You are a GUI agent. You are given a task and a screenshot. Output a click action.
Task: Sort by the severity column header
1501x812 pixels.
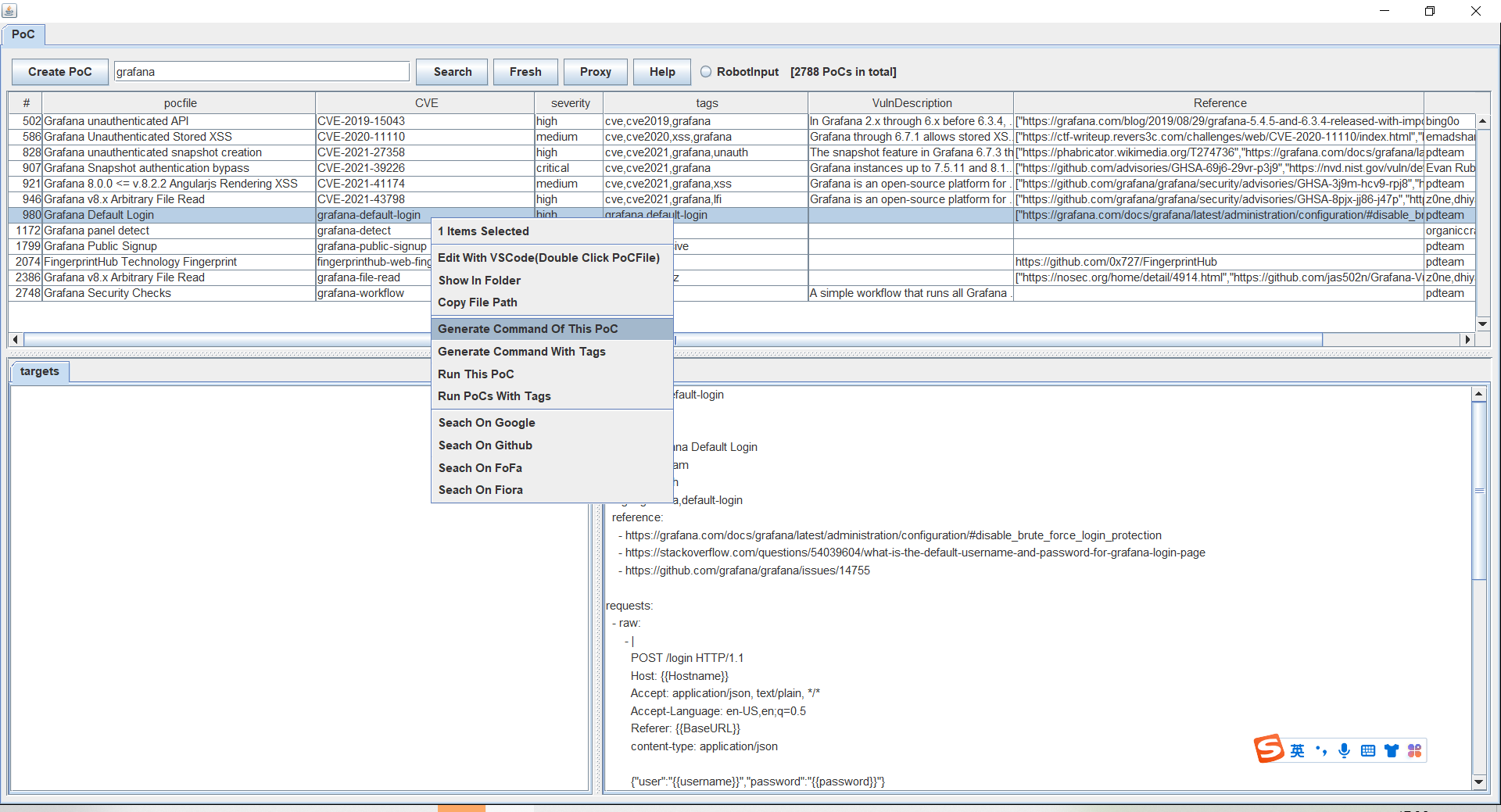pos(570,103)
